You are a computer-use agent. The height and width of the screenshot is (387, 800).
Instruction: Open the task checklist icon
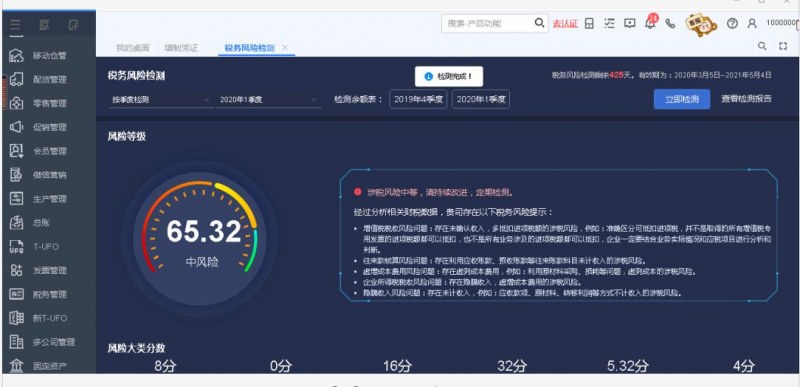point(609,23)
